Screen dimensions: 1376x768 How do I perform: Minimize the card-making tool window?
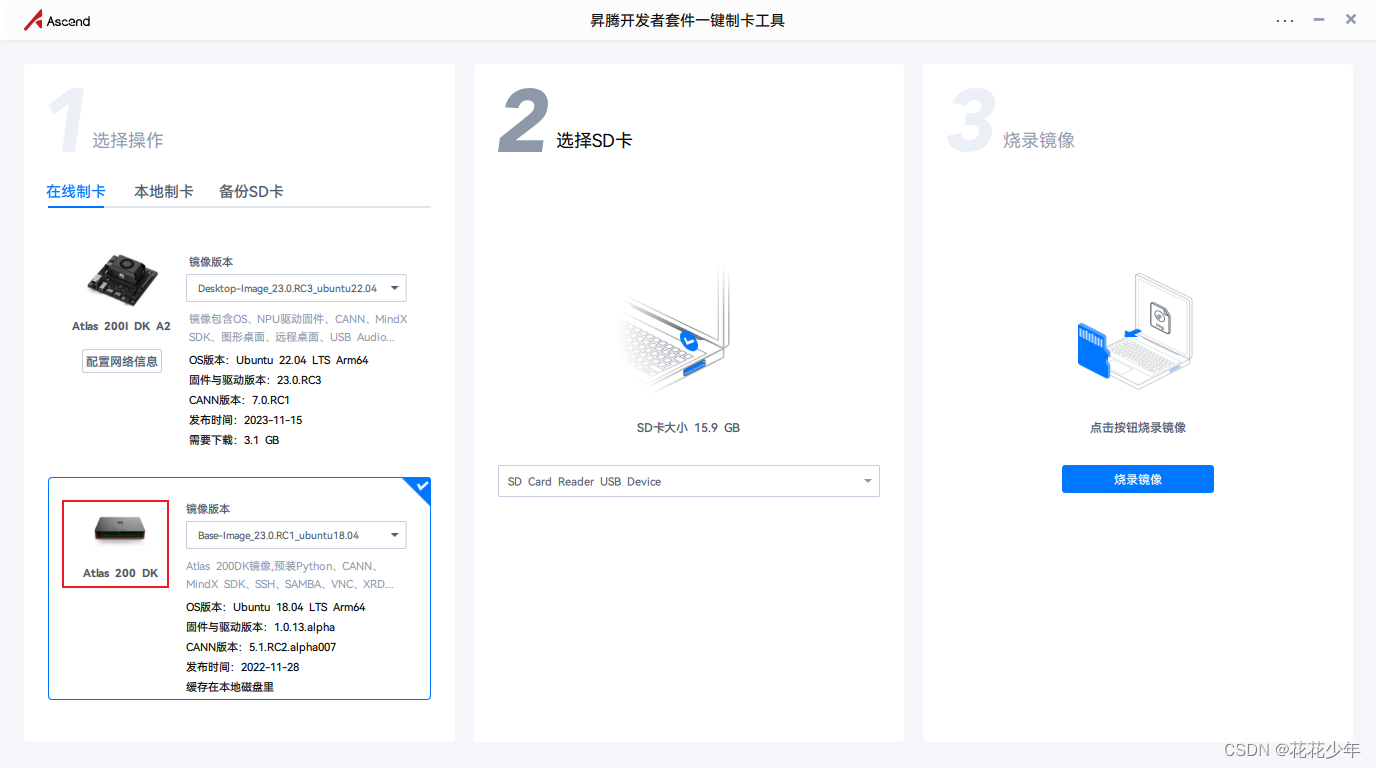(x=1320, y=20)
